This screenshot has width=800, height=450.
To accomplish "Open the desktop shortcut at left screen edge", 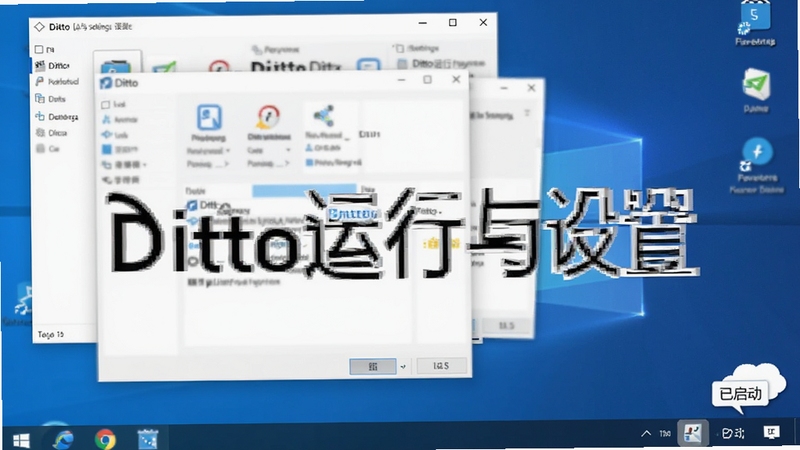I will tap(19, 304).
